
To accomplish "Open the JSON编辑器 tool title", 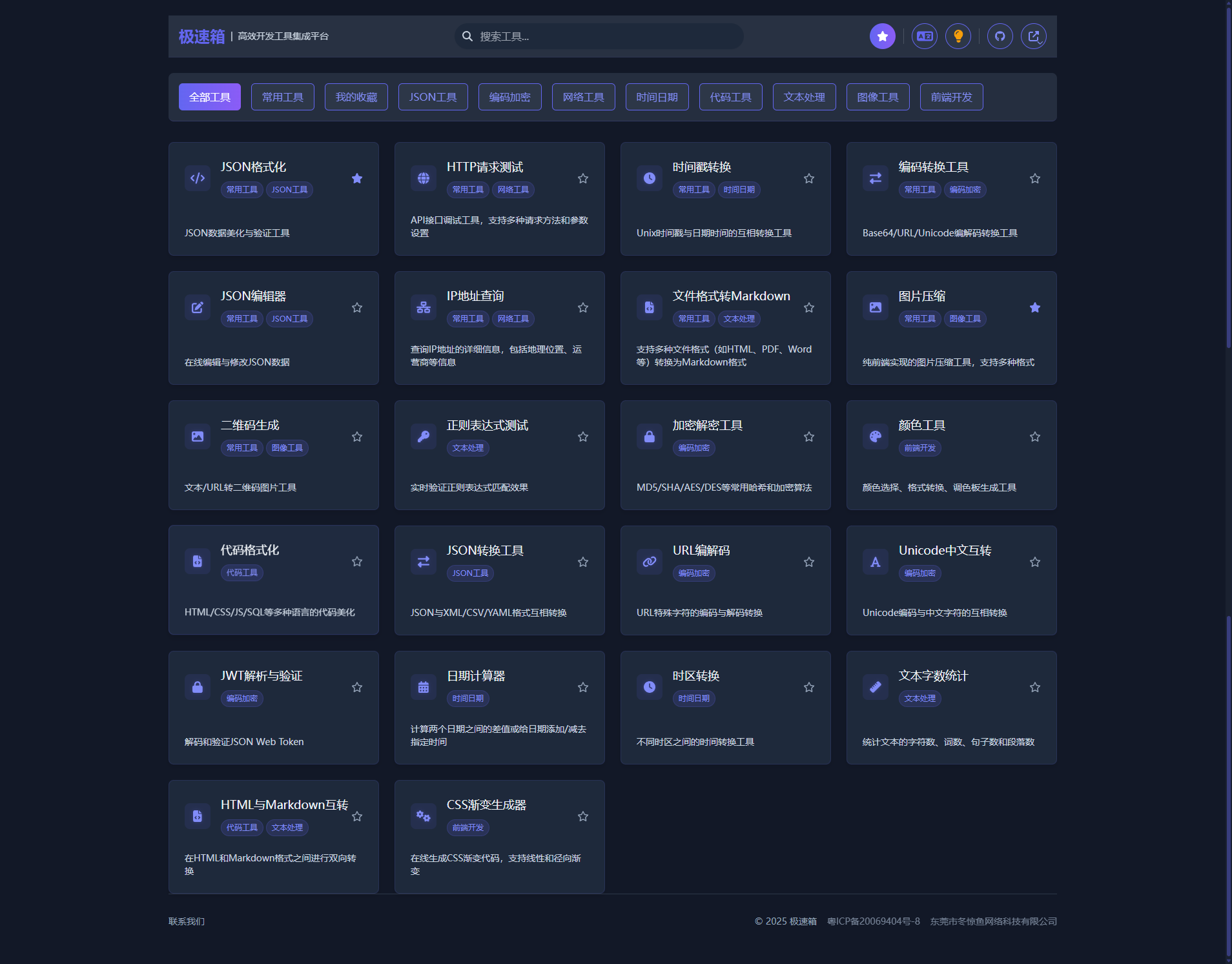I will coord(254,296).
